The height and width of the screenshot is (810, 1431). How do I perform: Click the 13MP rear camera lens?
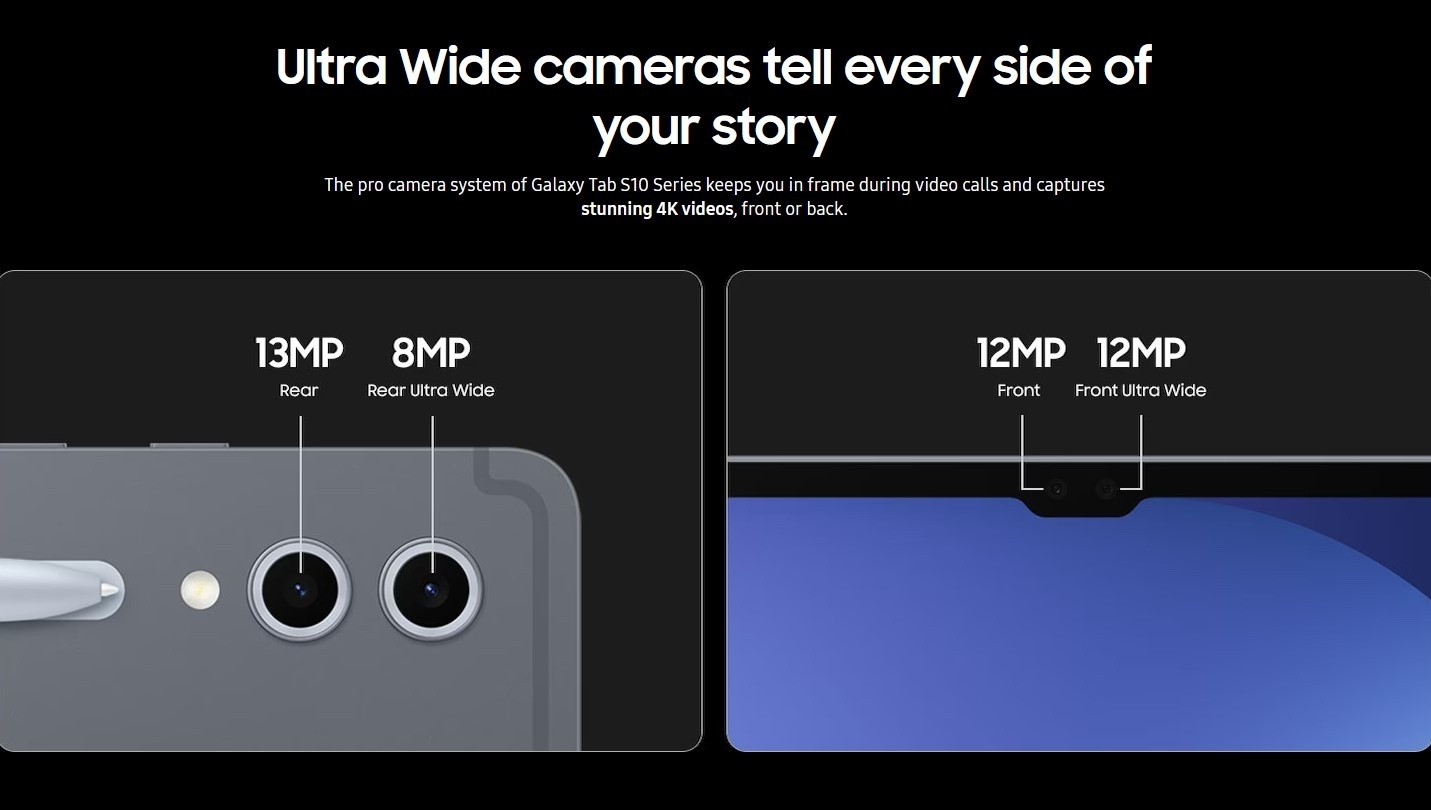(300, 590)
